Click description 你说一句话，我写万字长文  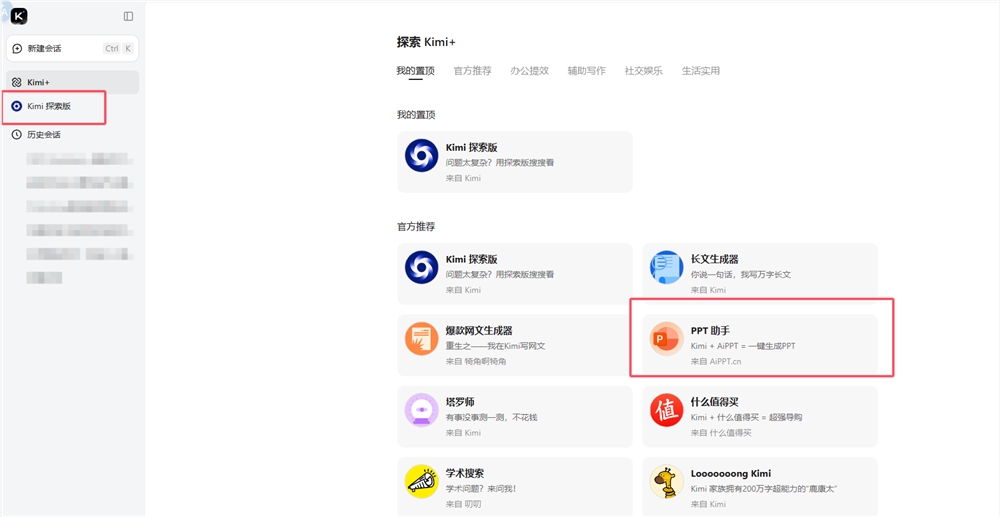[x=740, y=275]
